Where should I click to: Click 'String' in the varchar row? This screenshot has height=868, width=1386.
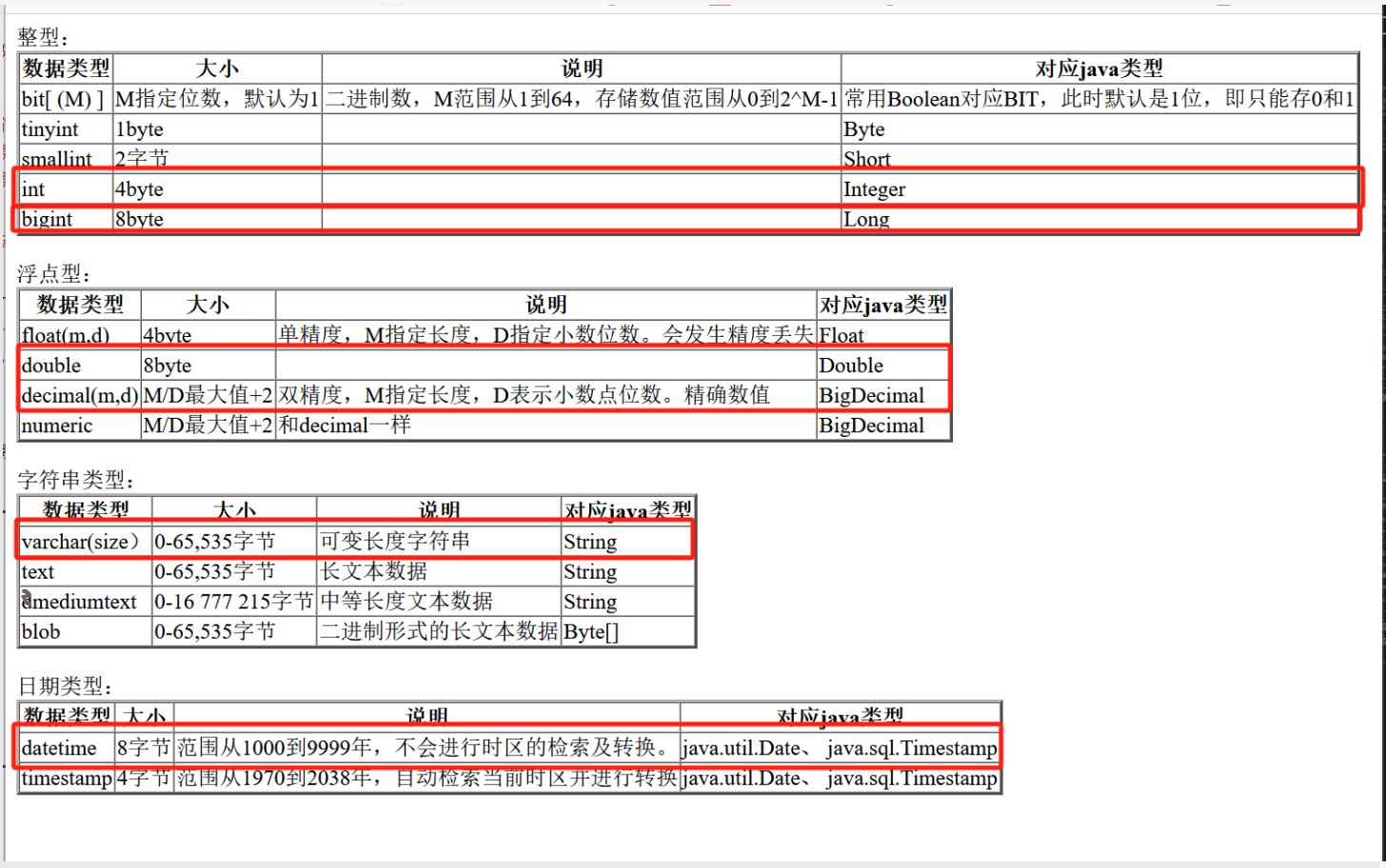pos(628,542)
